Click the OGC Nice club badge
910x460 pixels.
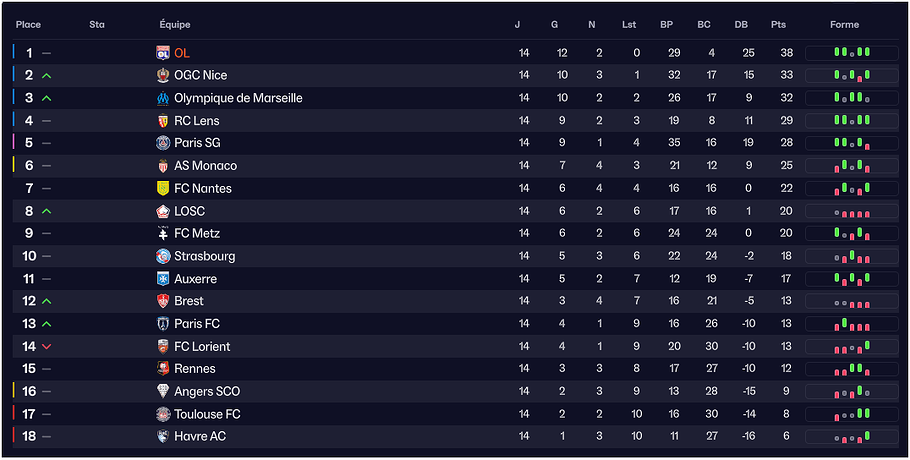coord(163,76)
